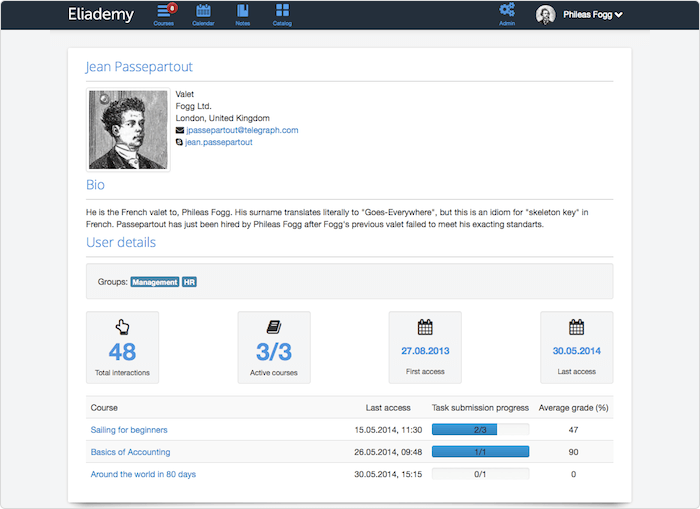Click the calendar icon above Last access
700x509 pixels.
pyautogui.click(x=576, y=327)
